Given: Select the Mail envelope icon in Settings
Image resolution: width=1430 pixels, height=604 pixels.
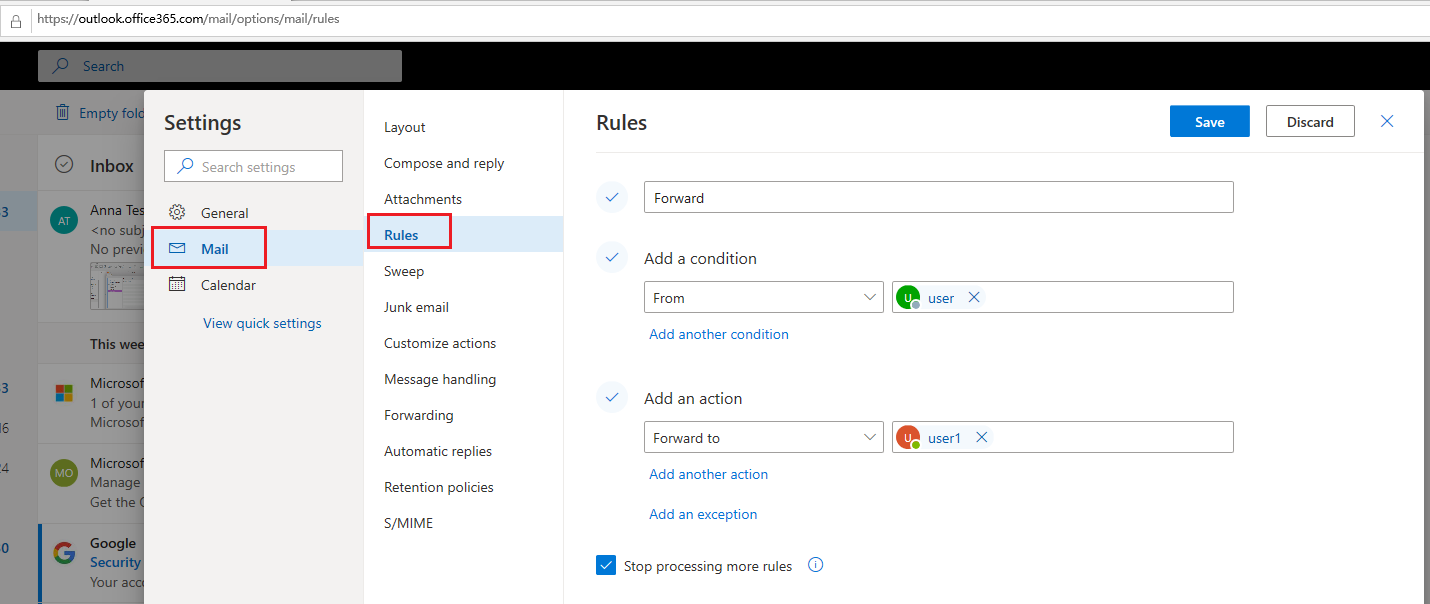Looking at the screenshot, I should [178, 248].
